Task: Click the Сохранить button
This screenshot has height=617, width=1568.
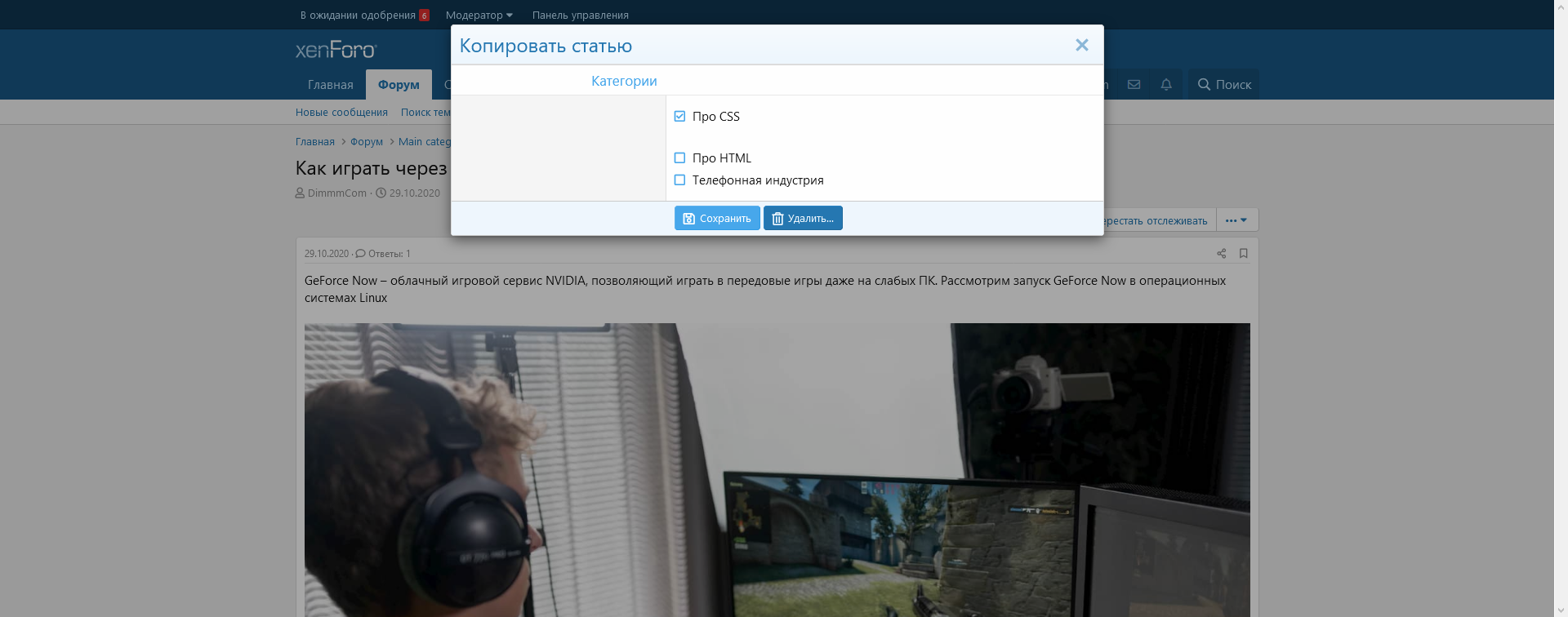Action: [717, 218]
